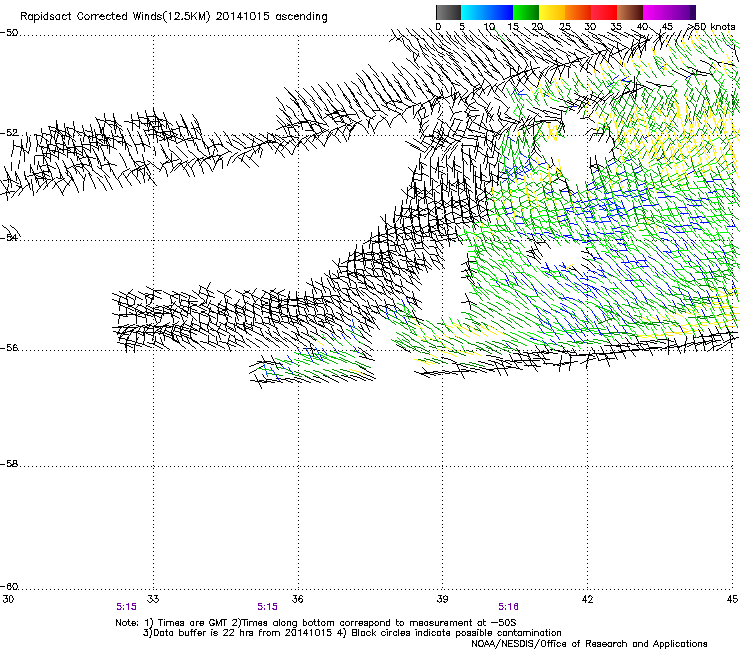
Task: Click the purple '5:15' time below longitude 33
Action: coord(126,607)
